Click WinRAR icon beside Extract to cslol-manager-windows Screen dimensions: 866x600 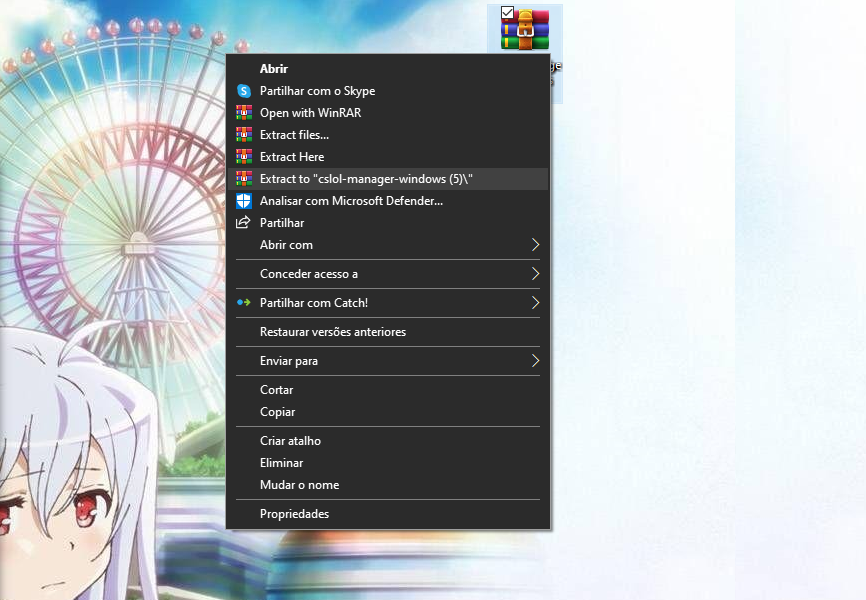(x=244, y=179)
